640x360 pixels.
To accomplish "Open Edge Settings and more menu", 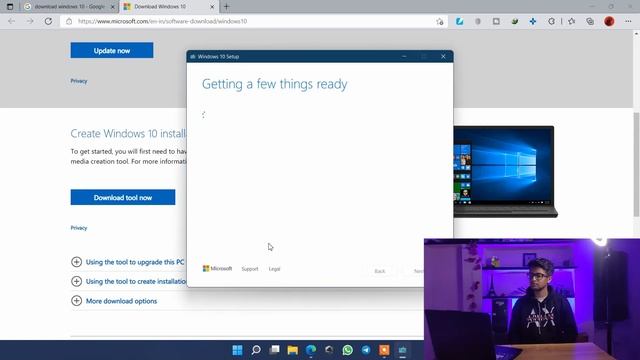I will pos(628,21).
